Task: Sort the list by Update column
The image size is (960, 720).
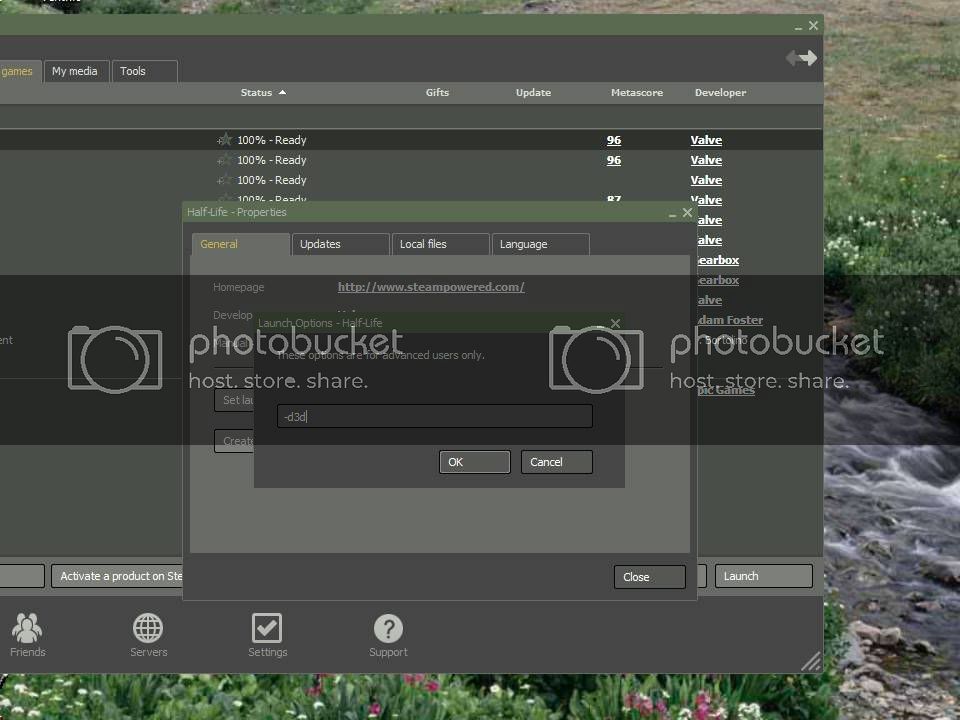Action: [533, 92]
